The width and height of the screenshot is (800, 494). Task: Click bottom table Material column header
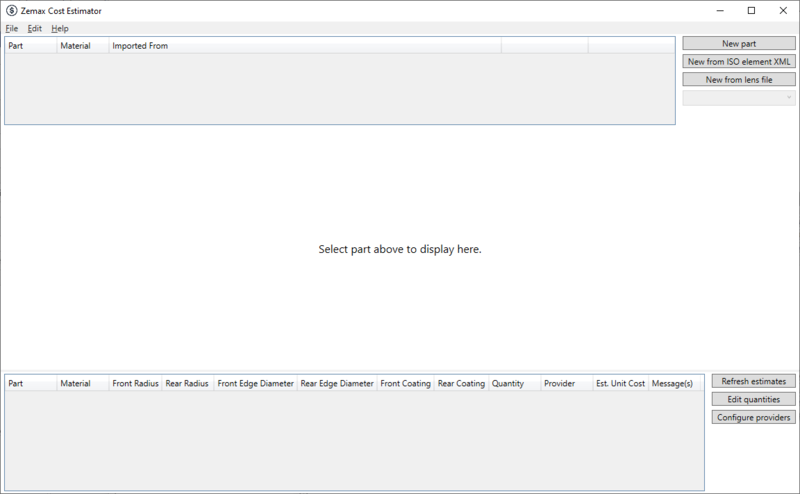coord(83,383)
